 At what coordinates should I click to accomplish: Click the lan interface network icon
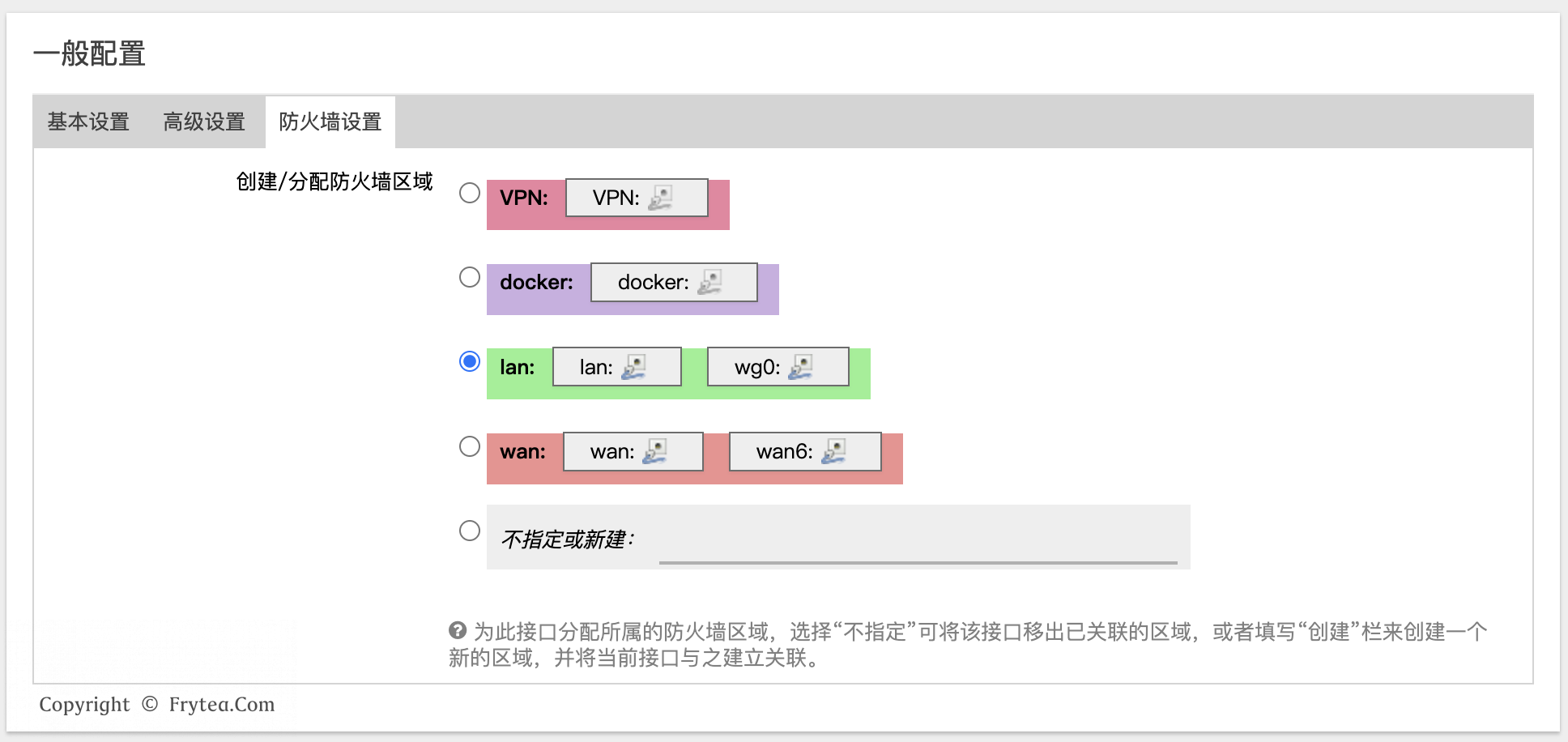(633, 368)
